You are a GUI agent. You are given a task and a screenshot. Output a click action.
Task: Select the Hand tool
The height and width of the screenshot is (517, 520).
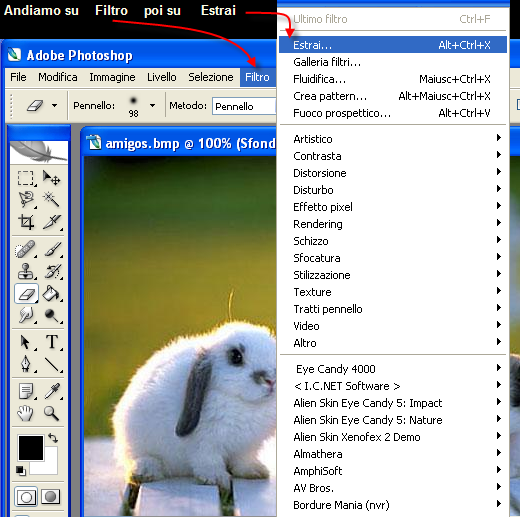click(x=26, y=413)
